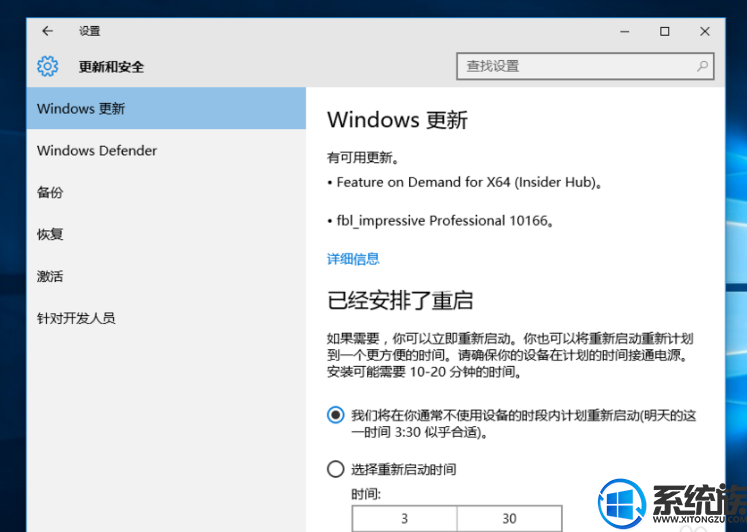Select the 选择重新启动时间 radio button
The width and height of the screenshot is (747, 532).
click(x=335, y=469)
